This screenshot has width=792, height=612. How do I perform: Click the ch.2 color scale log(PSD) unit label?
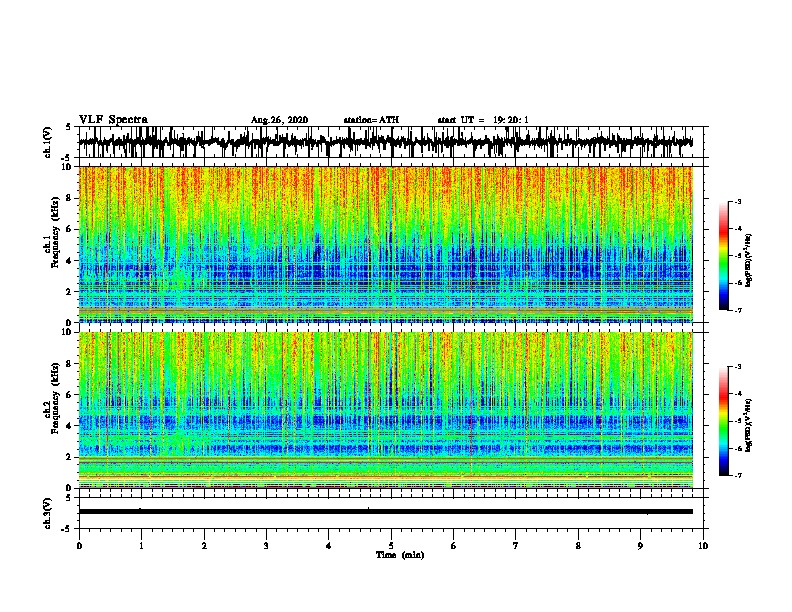click(749, 425)
